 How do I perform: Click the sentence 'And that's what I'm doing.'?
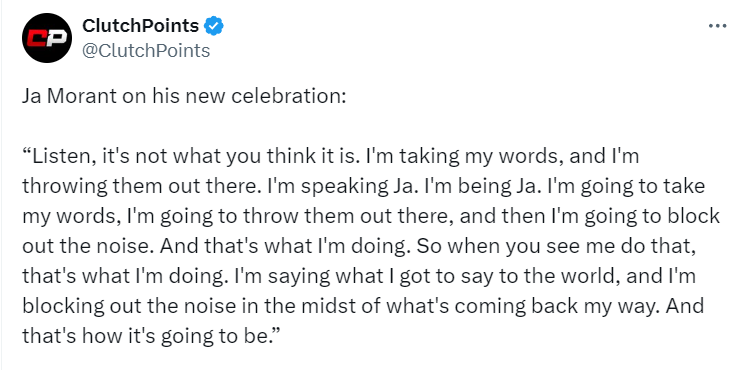tap(282, 246)
